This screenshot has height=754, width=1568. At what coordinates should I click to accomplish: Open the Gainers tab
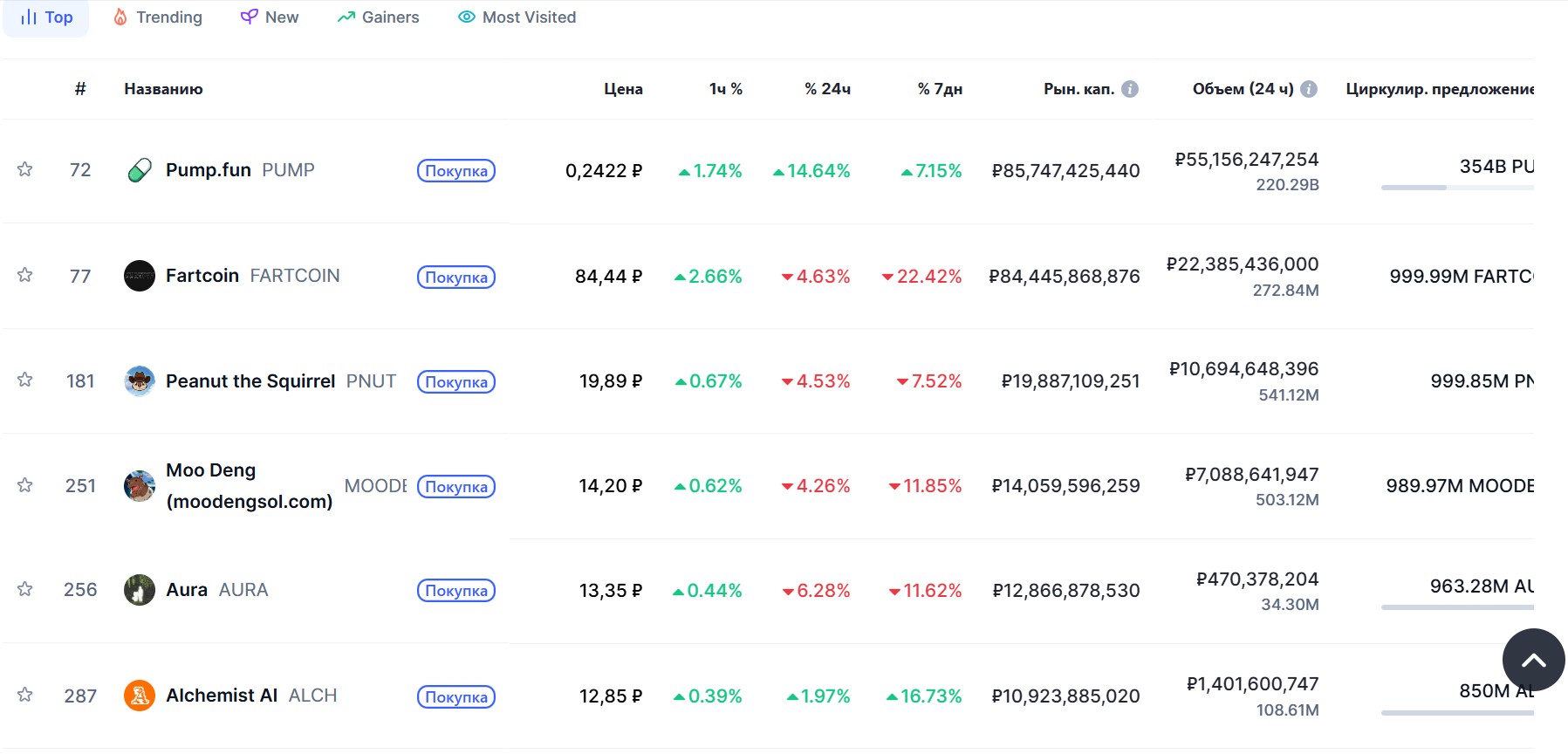tap(379, 17)
